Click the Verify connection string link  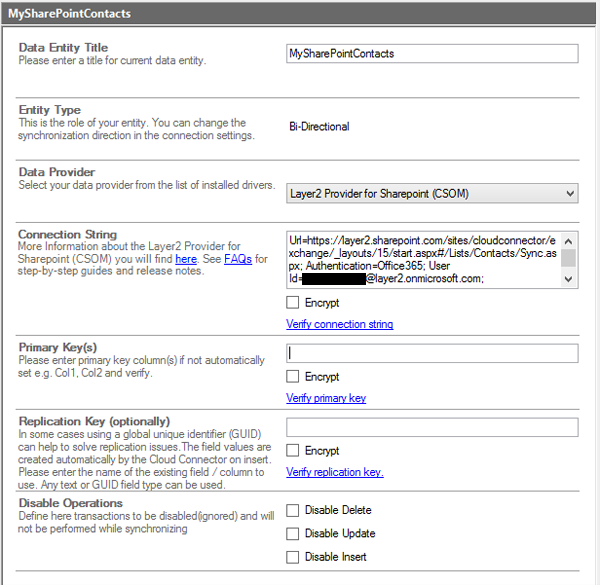tap(339, 324)
